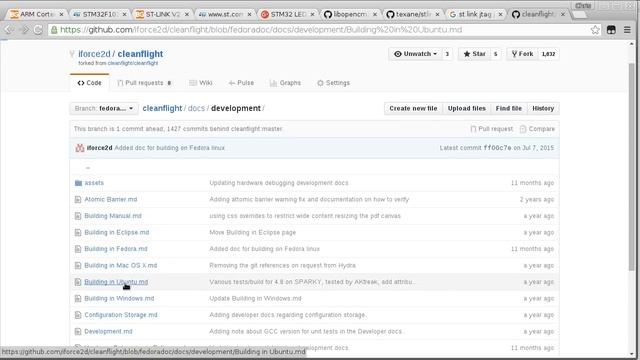Open the cleanflight repository name link
The image size is (640, 360).
pyautogui.click(x=140, y=54)
